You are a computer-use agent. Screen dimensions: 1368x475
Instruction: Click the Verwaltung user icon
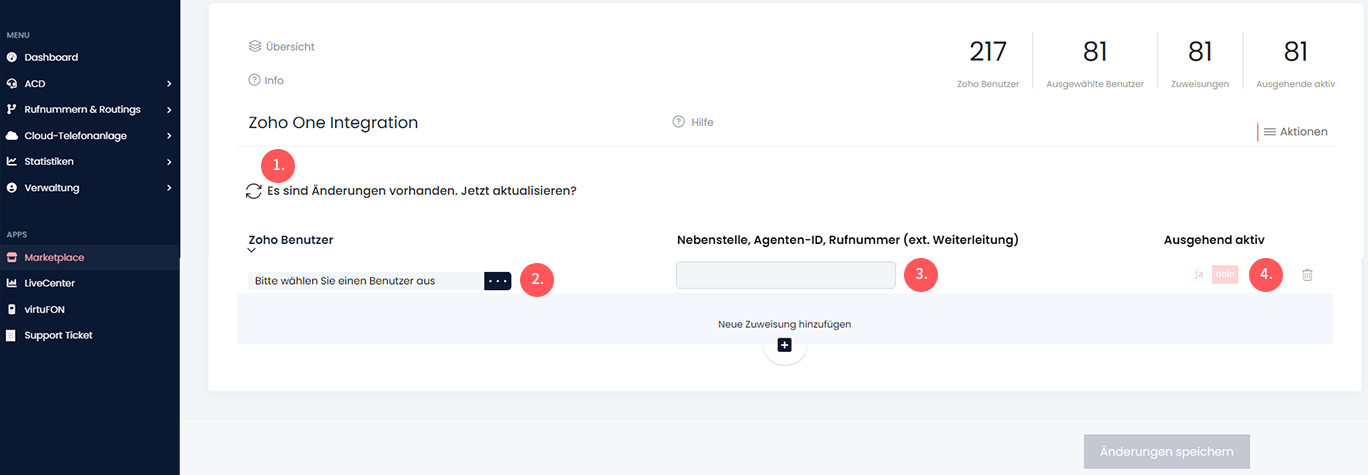click(12, 187)
